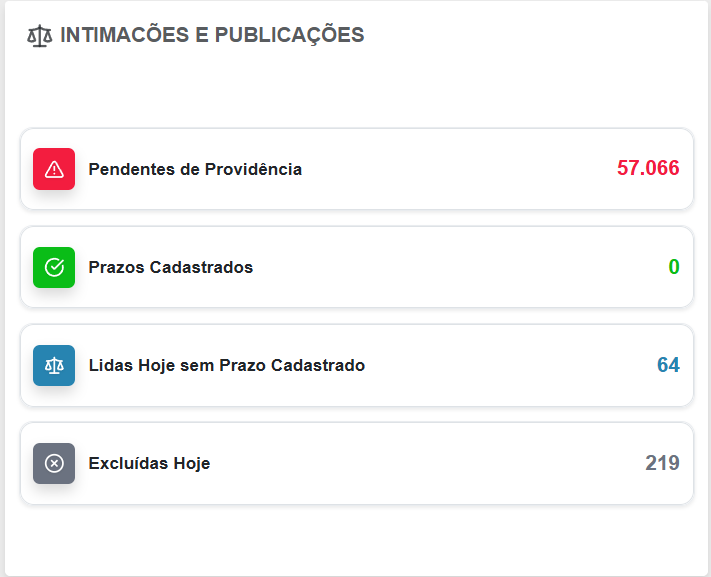Click blank space right of Excluídas Hoje text
Viewport: 711px width, 577px height.
428,463
